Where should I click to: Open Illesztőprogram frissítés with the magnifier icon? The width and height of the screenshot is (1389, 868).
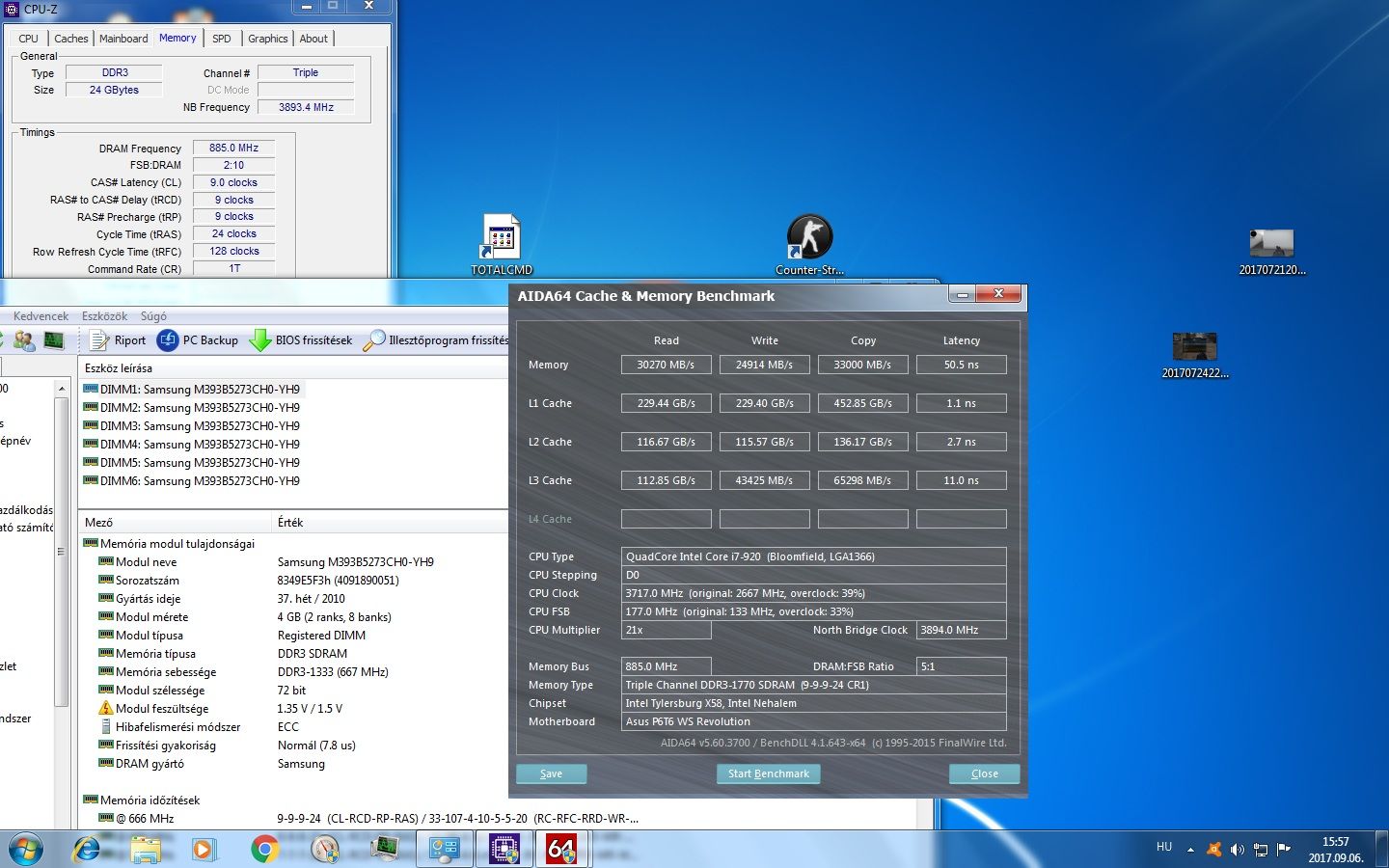pyautogui.click(x=436, y=340)
